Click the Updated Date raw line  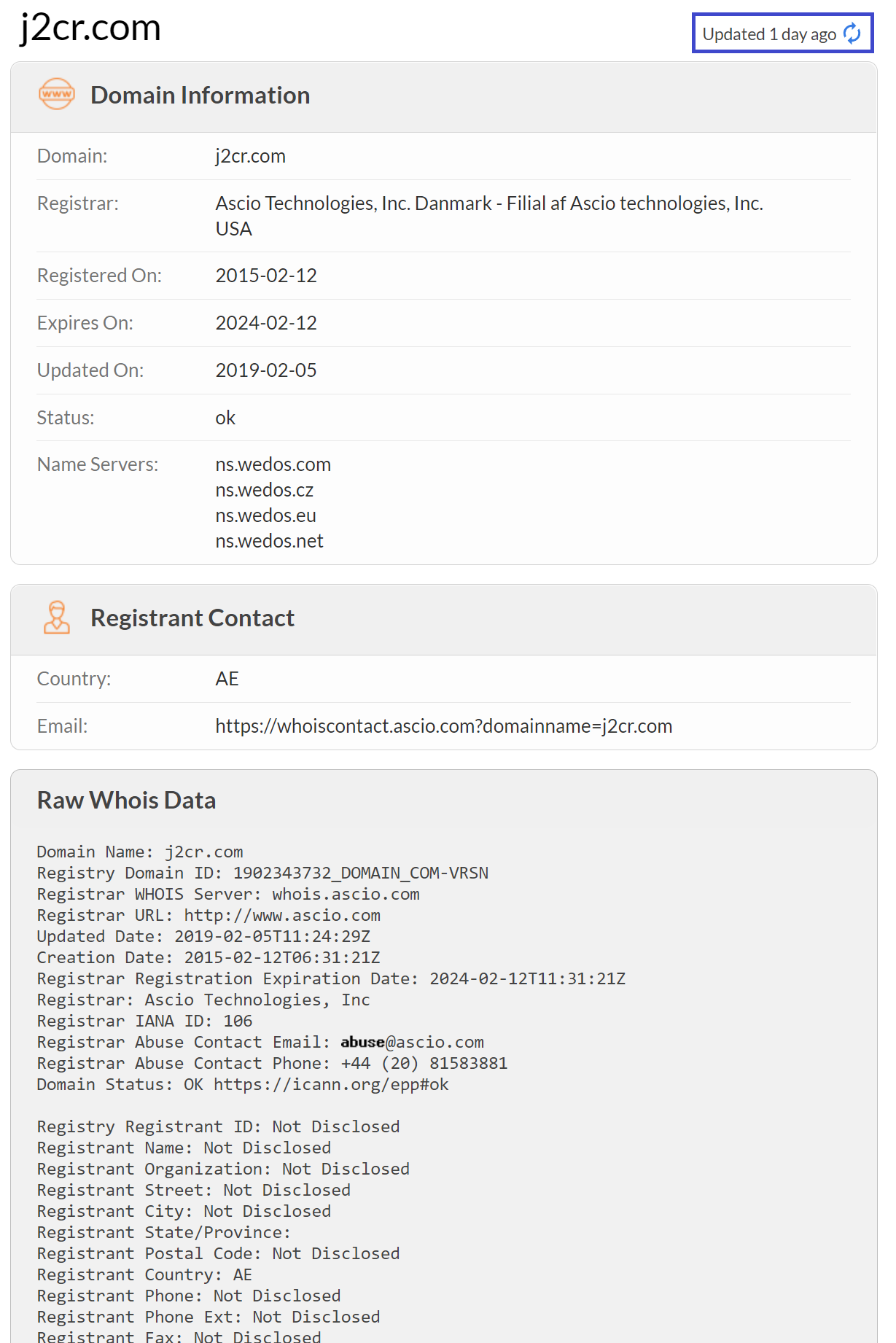click(x=203, y=936)
